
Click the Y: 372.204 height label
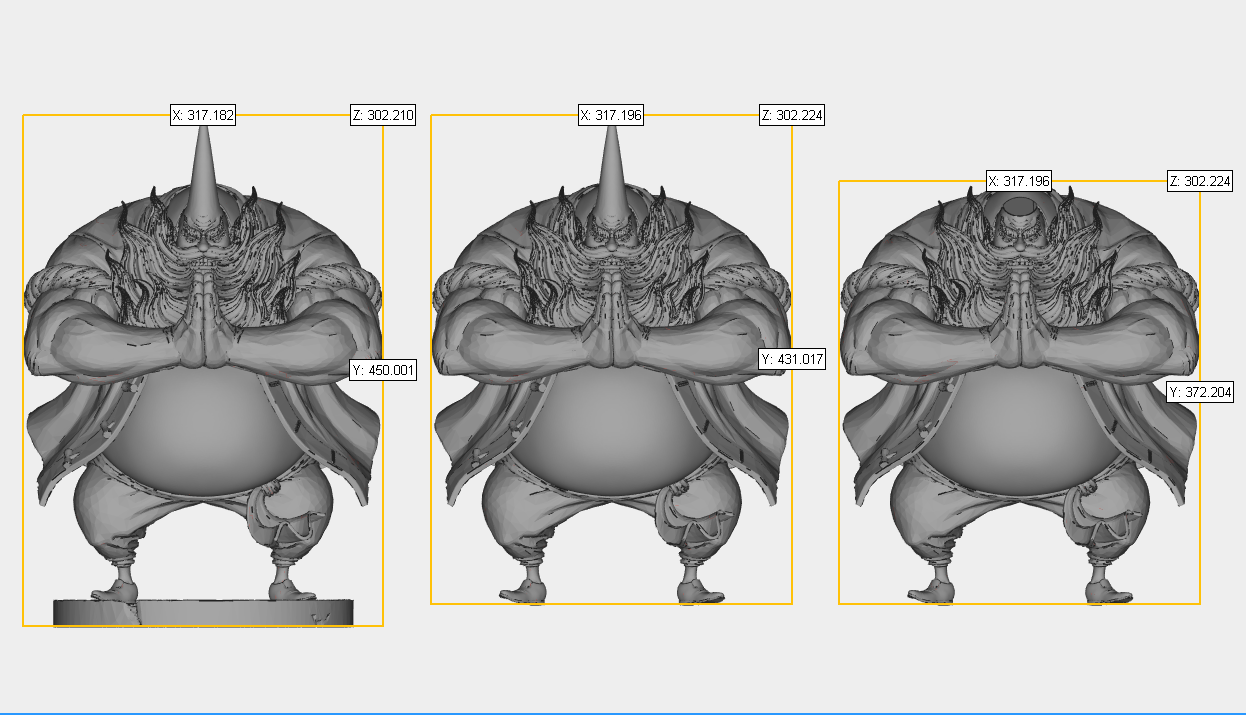pos(1200,392)
